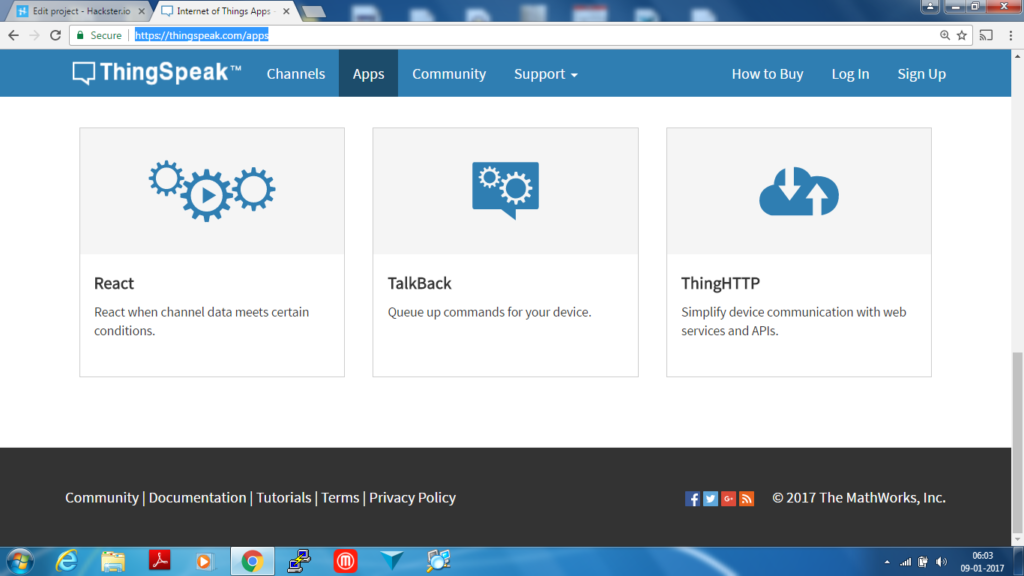The height and width of the screenshot is (576, 1024).
Task: Click the Secure padlock icon
Action: click(80, 35)
